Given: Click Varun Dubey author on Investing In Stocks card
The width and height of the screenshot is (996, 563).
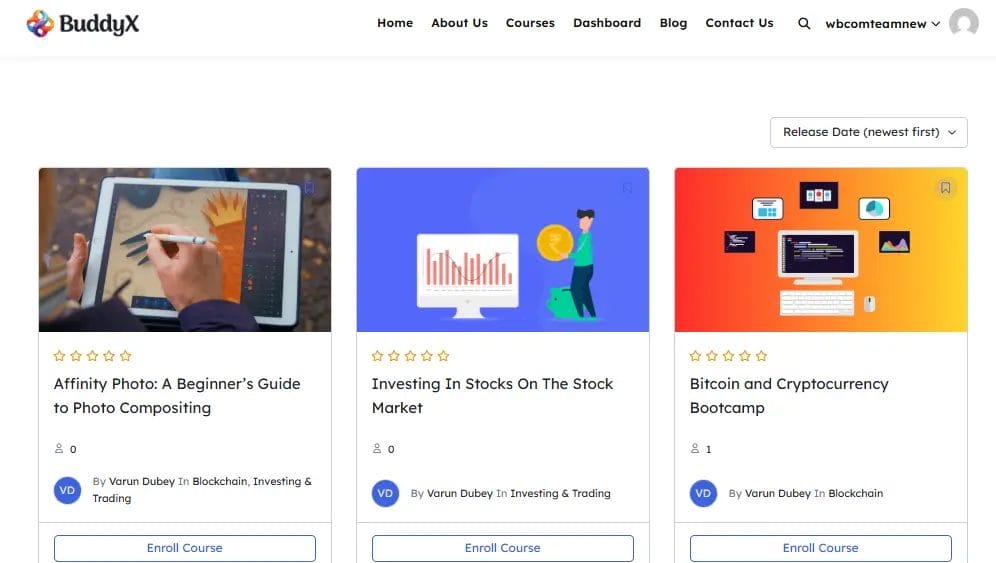Looking at the screenshot, I should click(460, 493).
